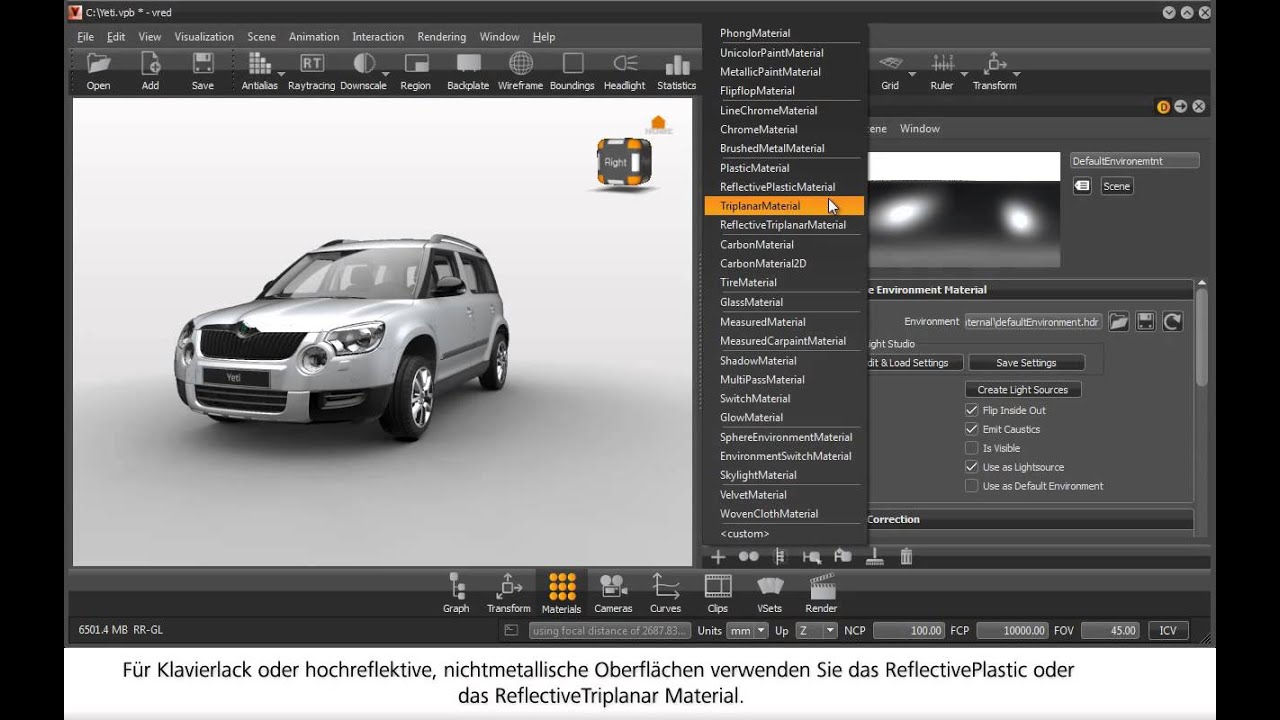The image size is (1280, 720).
Task: Click the Scene button
Action: point(1117,186)
